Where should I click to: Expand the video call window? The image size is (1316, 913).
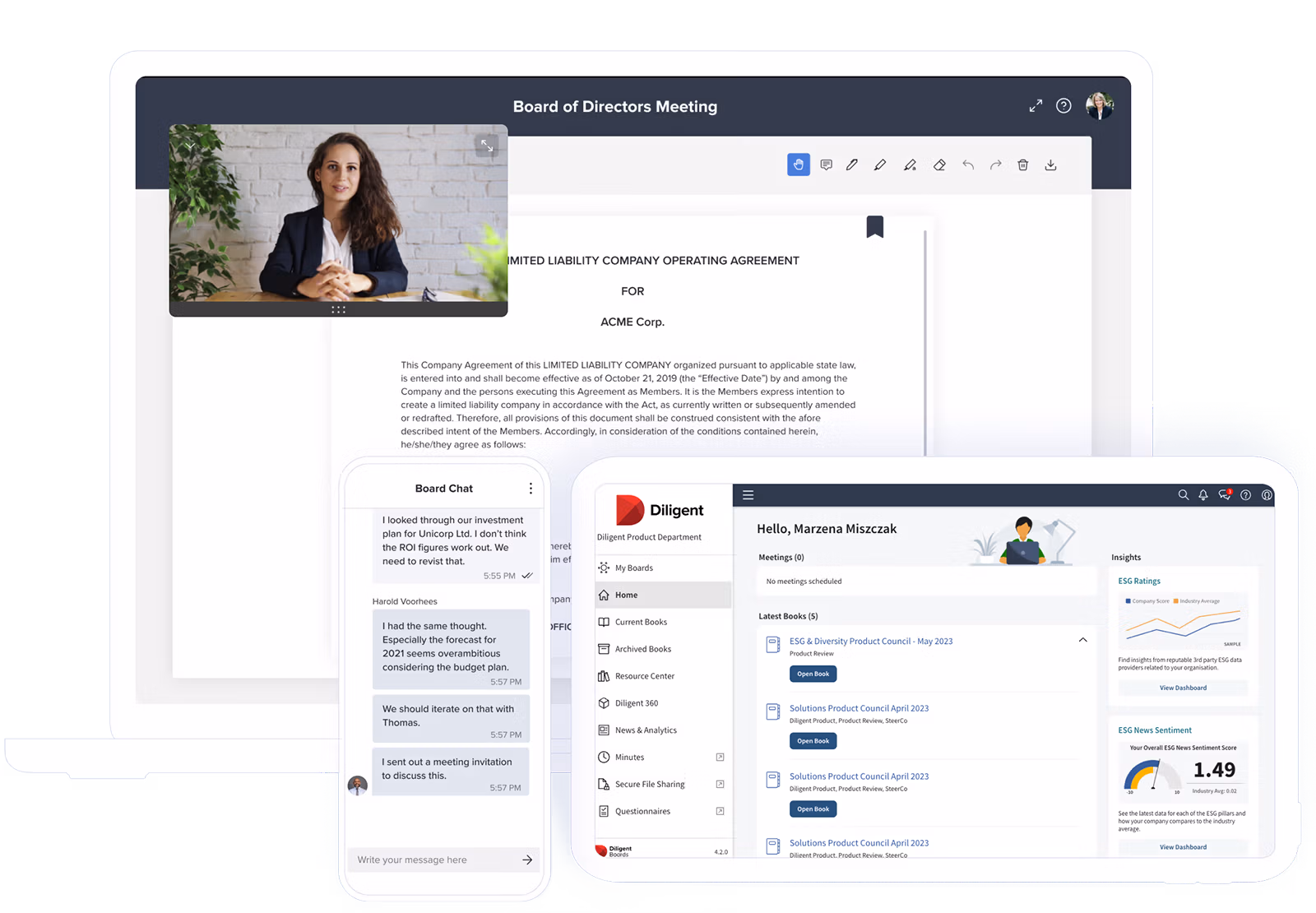point(487,146)
